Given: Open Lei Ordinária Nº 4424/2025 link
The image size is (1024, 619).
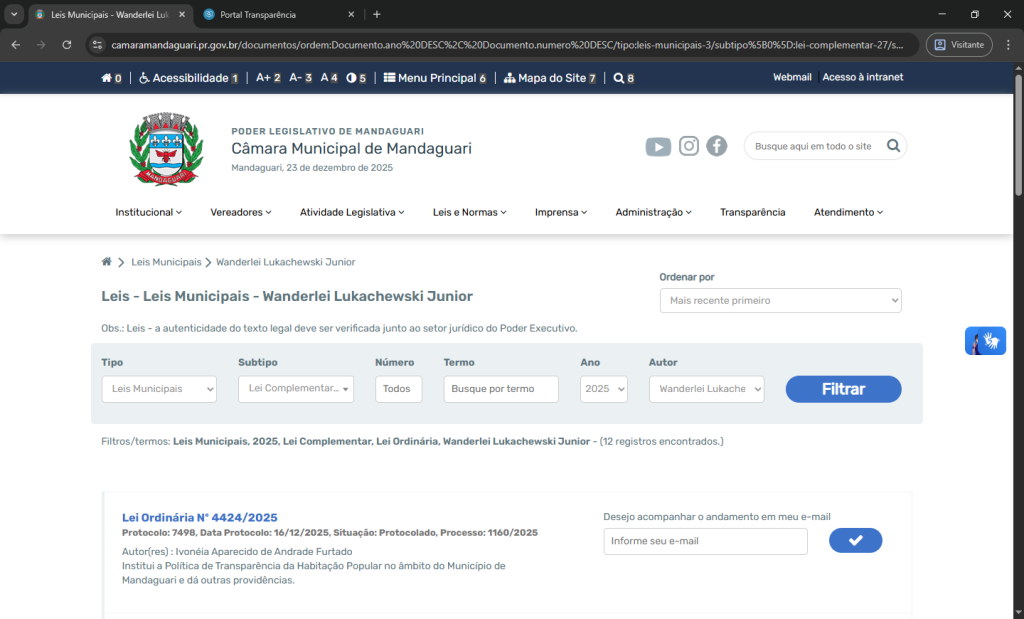Looking at the screenshot, I should pyautogui.click(x=200, y=517).
